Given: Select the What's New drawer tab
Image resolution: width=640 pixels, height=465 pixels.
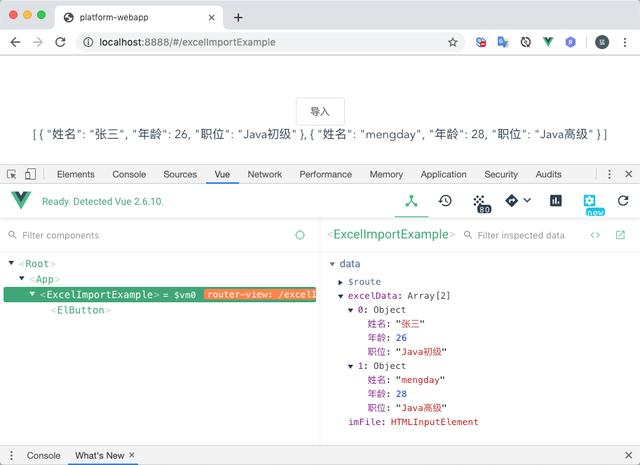Looking at the screenshot, I should click(x=100, y=455).
